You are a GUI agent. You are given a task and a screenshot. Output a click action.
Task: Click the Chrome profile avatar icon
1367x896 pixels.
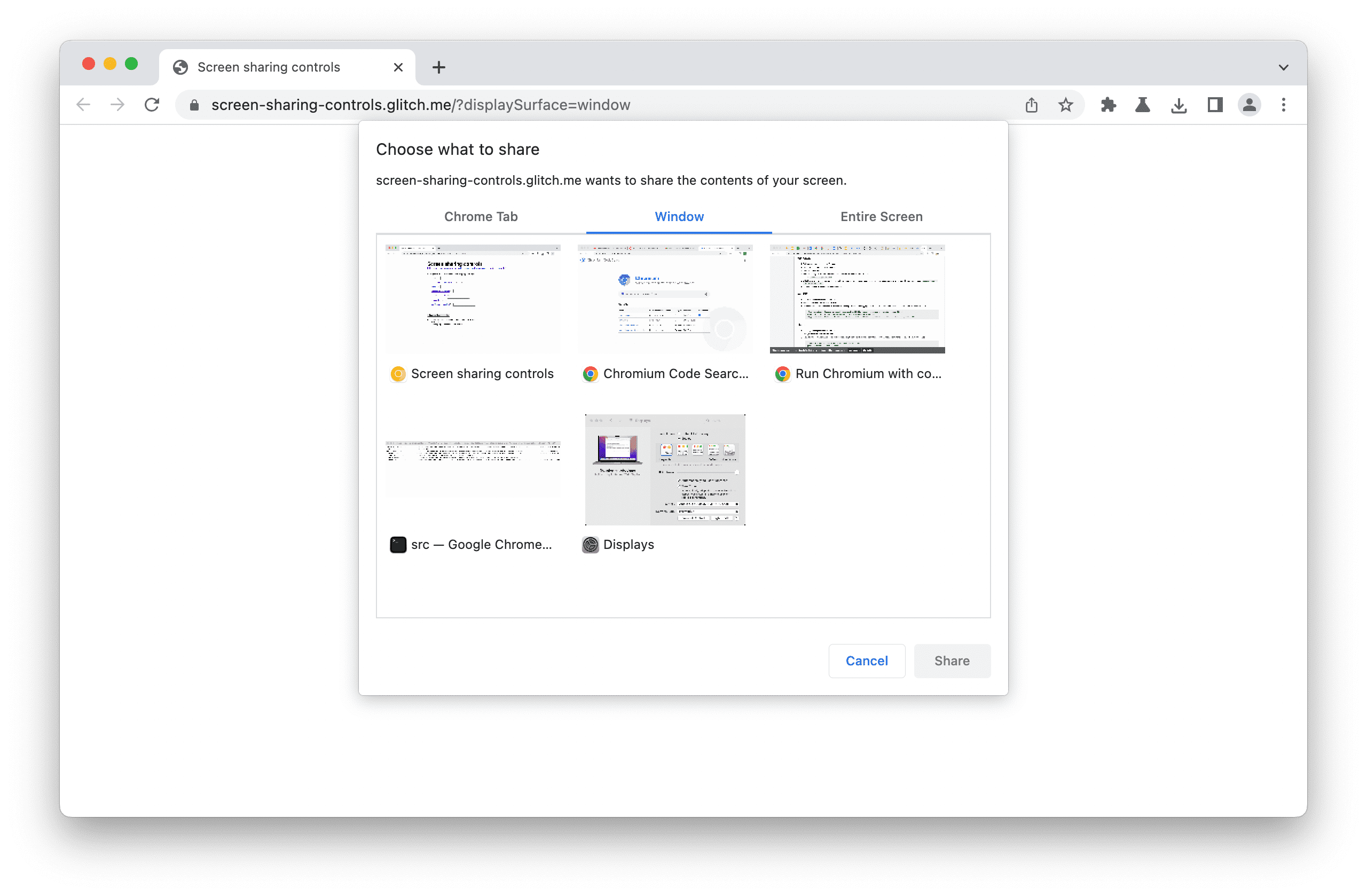1249,105
